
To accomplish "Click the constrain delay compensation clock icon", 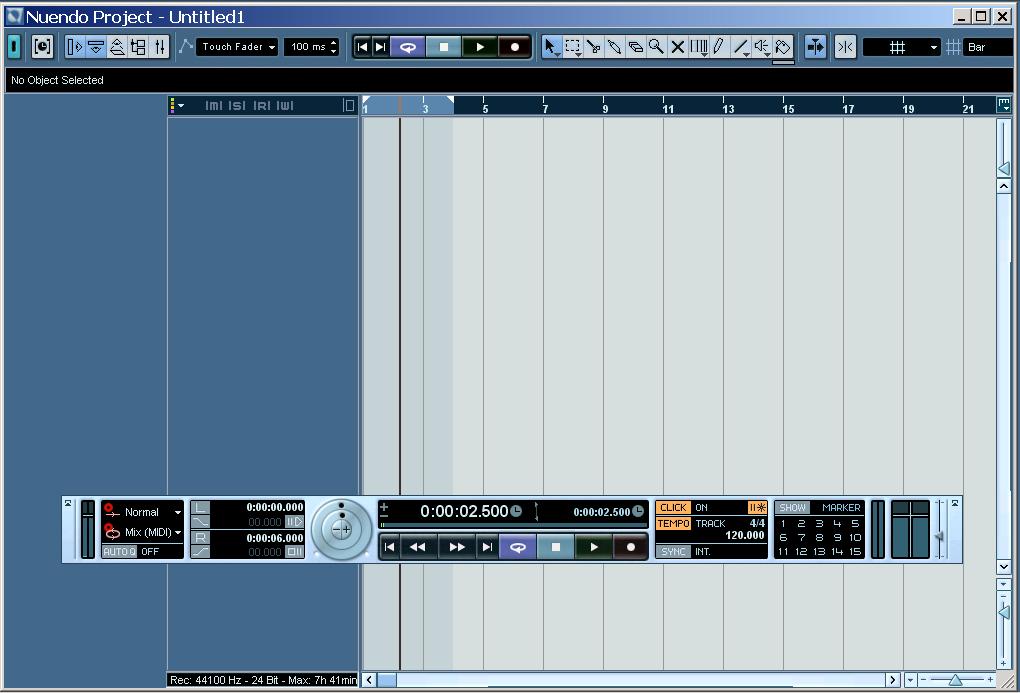I will (42, 47).
